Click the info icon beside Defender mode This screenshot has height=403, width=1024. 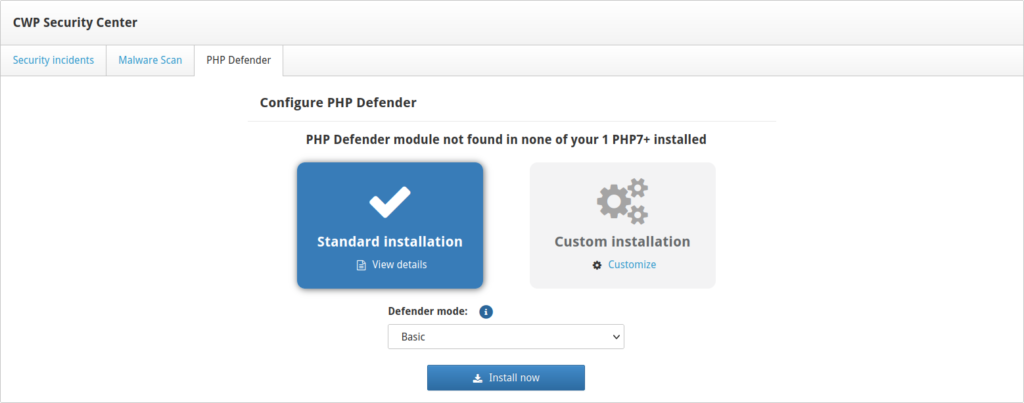coord(486,312)
